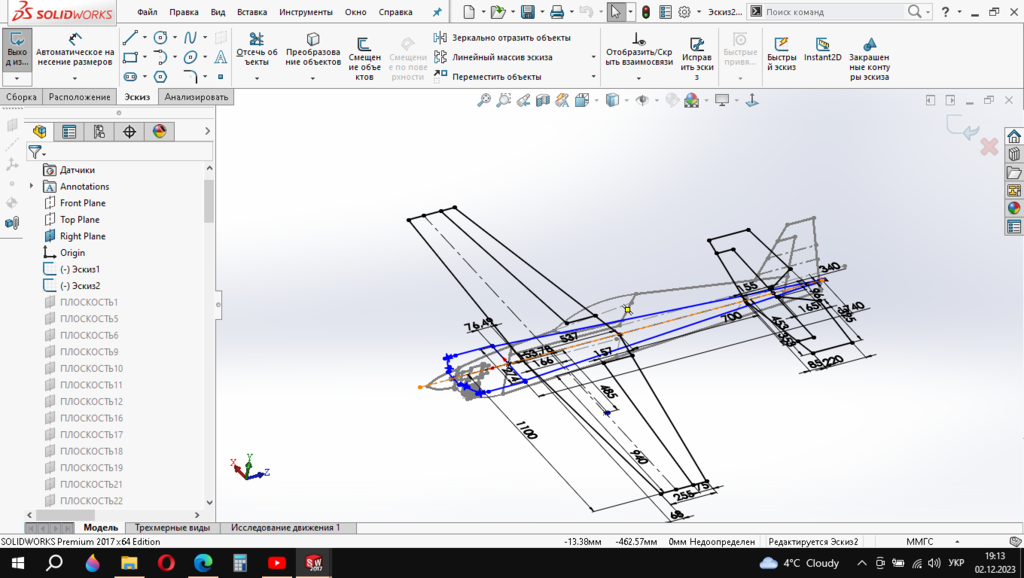Open YouTube from the Windows taskbar
Screen dimensions: 1024x578
pyautogui.click(x=277, y=563)
